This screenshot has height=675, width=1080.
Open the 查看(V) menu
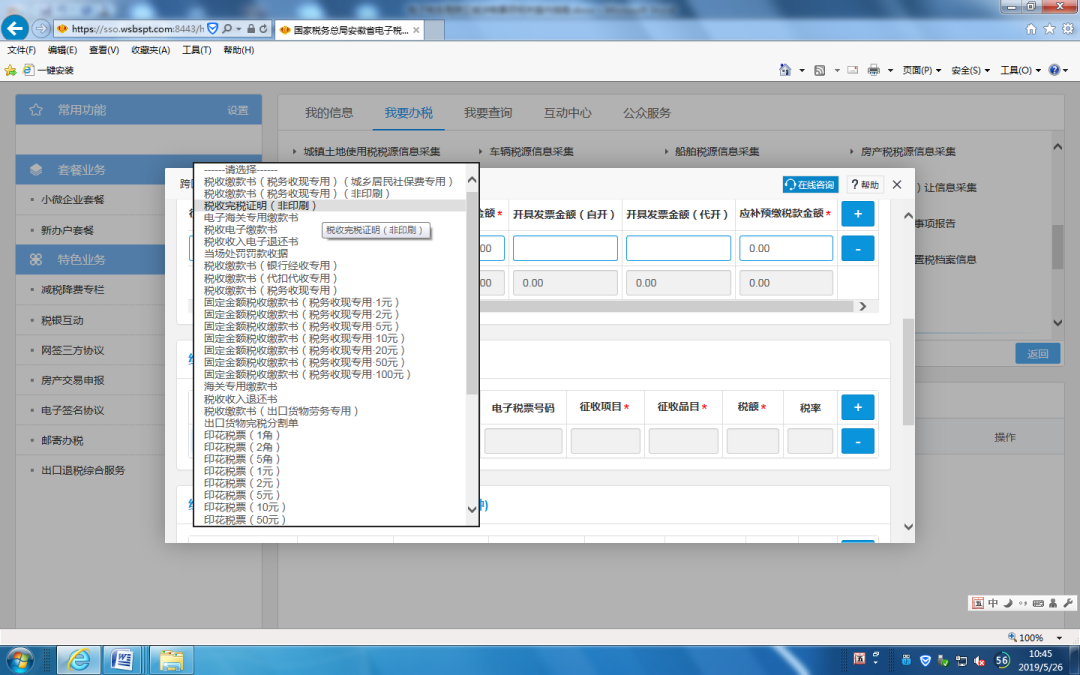coord(104,50)
